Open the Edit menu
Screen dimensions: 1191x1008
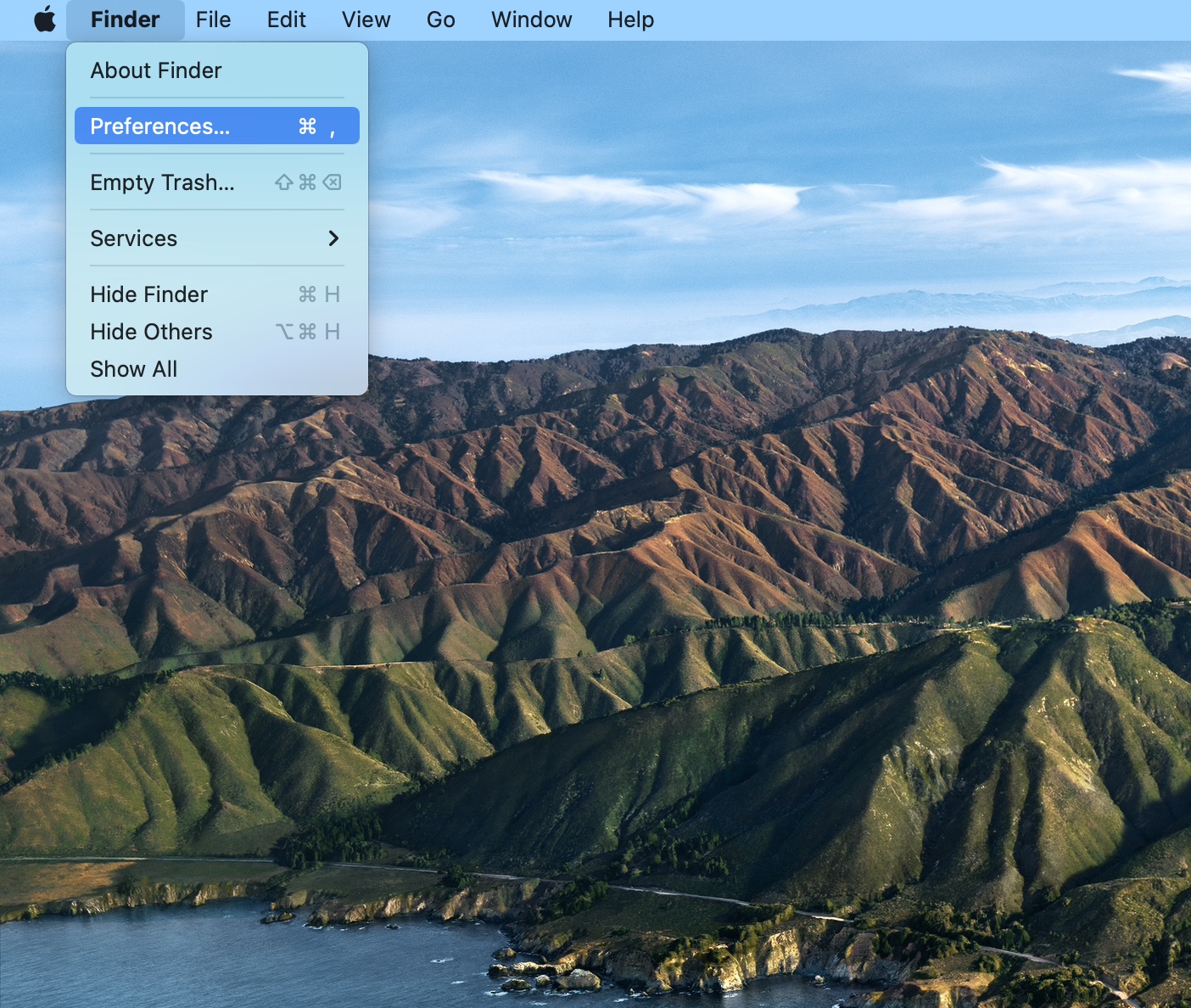pyautogui.click(x=287, y=20)
